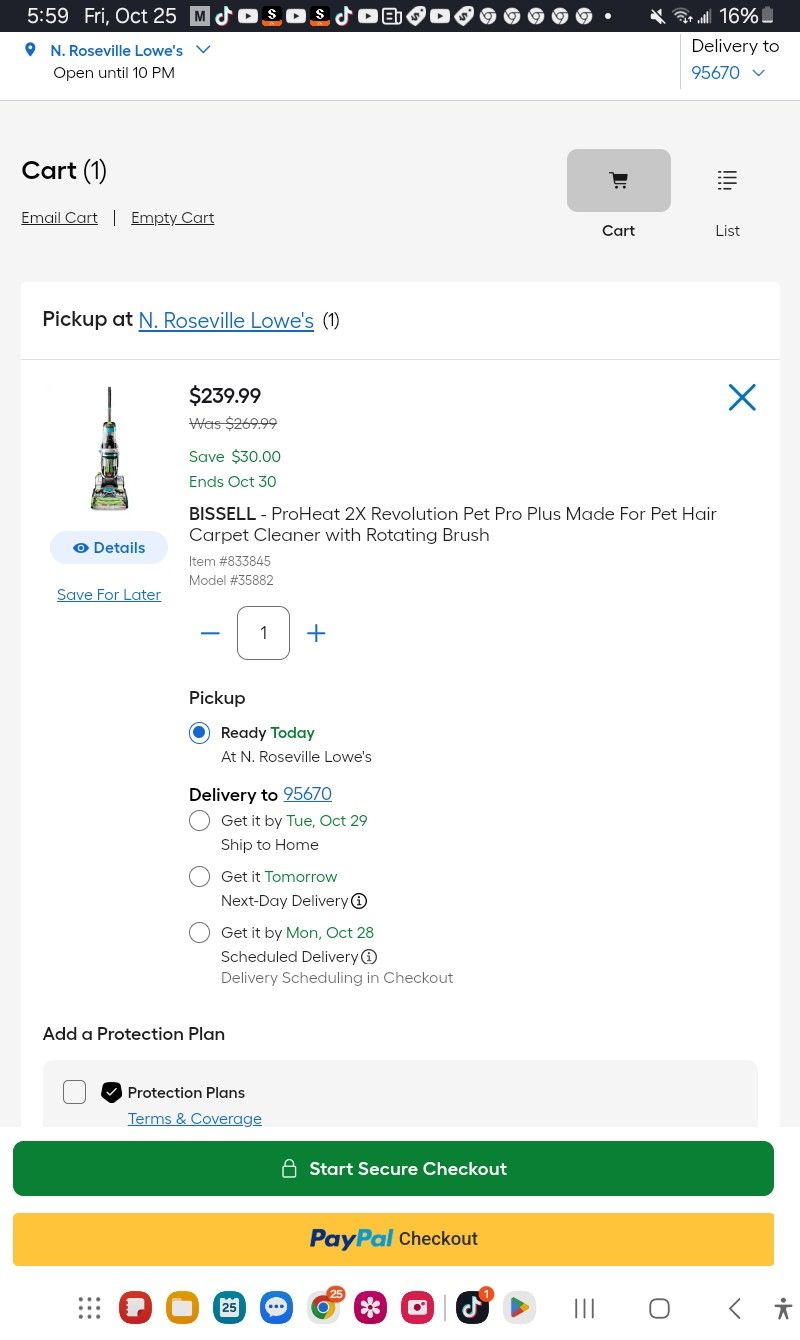Tap the accessibility figure icon
This screenshot has height=1340, width=800.
tap(782, 1308)
